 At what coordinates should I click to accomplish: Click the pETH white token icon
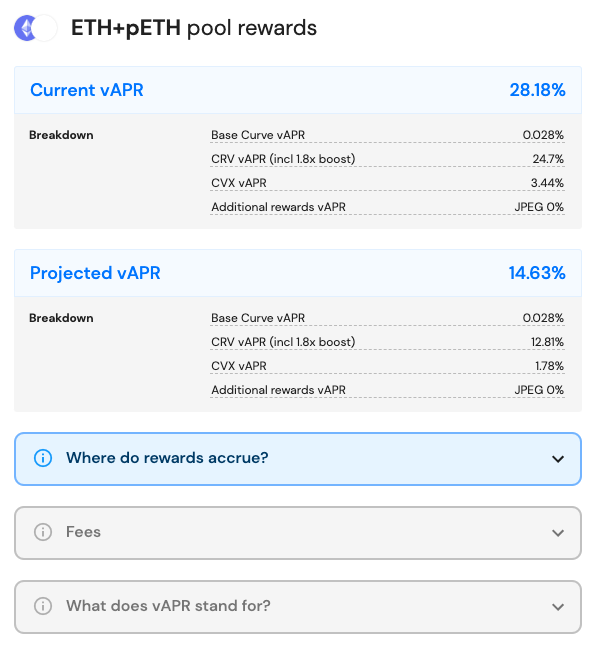click(44, 28)
